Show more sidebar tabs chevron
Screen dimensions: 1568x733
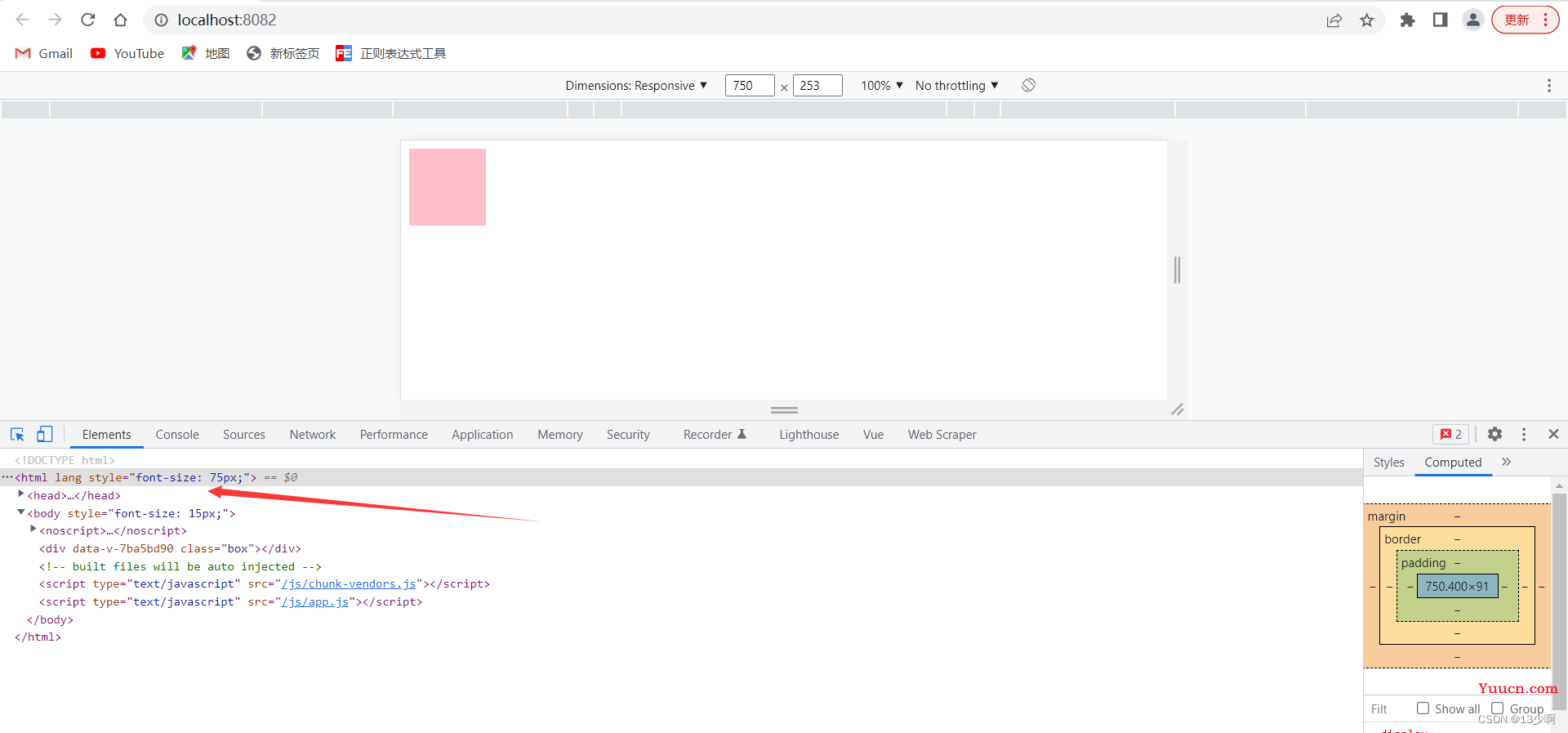(x=1507, y=462)
